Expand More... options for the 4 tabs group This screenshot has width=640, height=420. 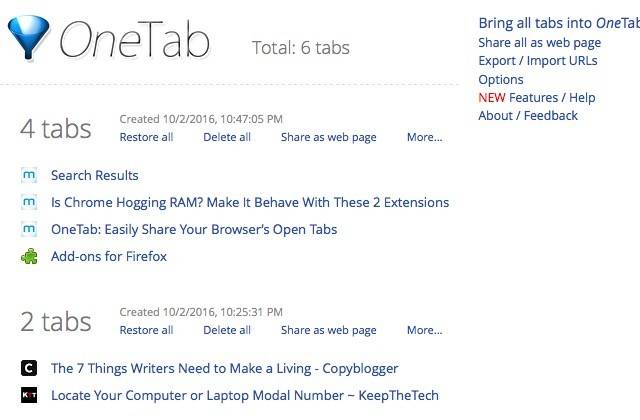[424, 137]
